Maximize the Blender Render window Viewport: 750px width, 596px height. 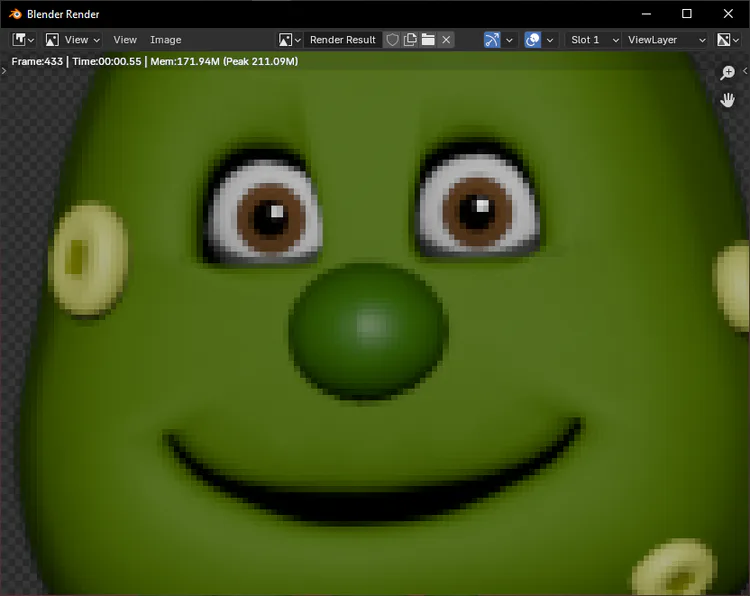point(687,14)
